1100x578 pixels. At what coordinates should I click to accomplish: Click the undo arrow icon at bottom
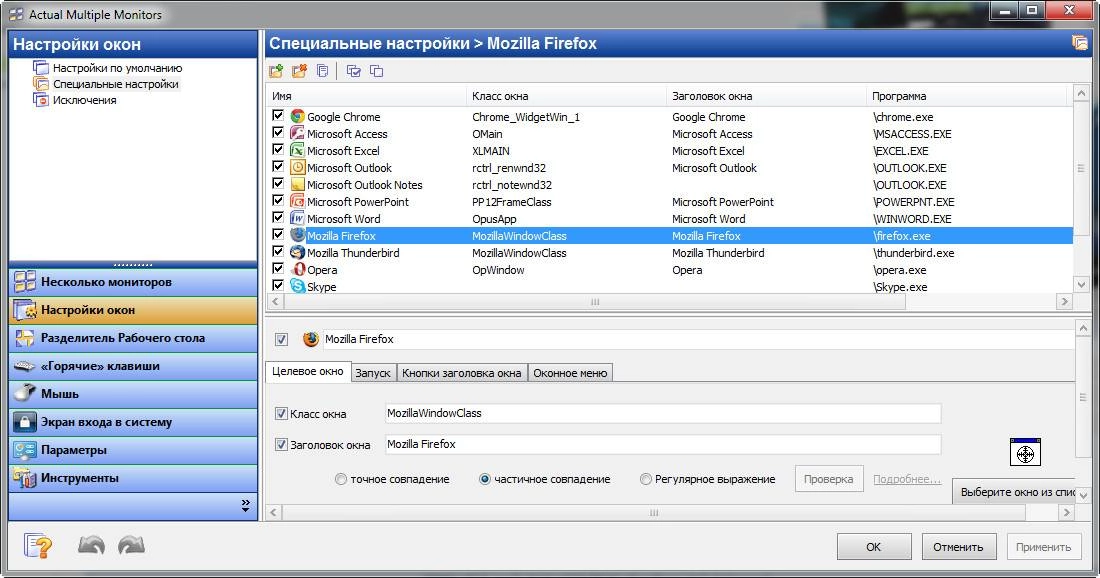point(91,545)
